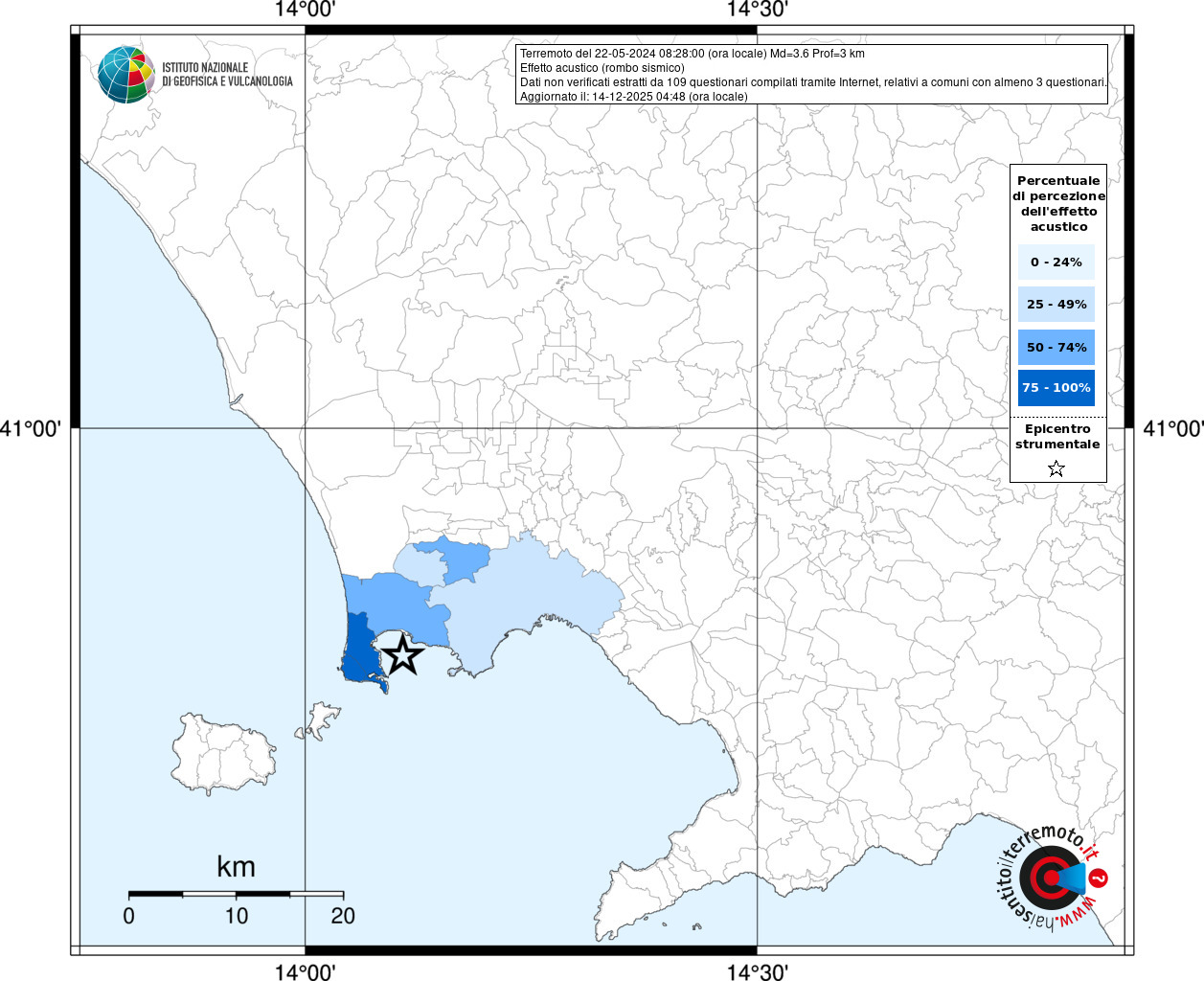The image size is (1204, 981).
Task: Click the 'Epicentro strumentale' legend label
Action: click(1057, 436)
